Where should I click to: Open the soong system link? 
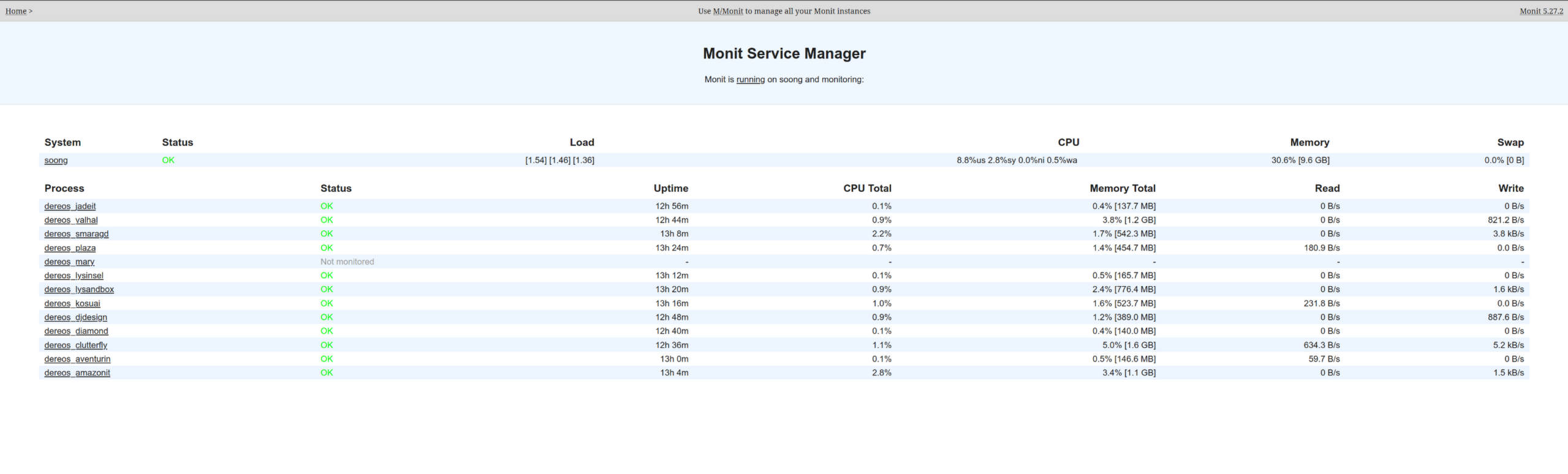coord(56,160)
